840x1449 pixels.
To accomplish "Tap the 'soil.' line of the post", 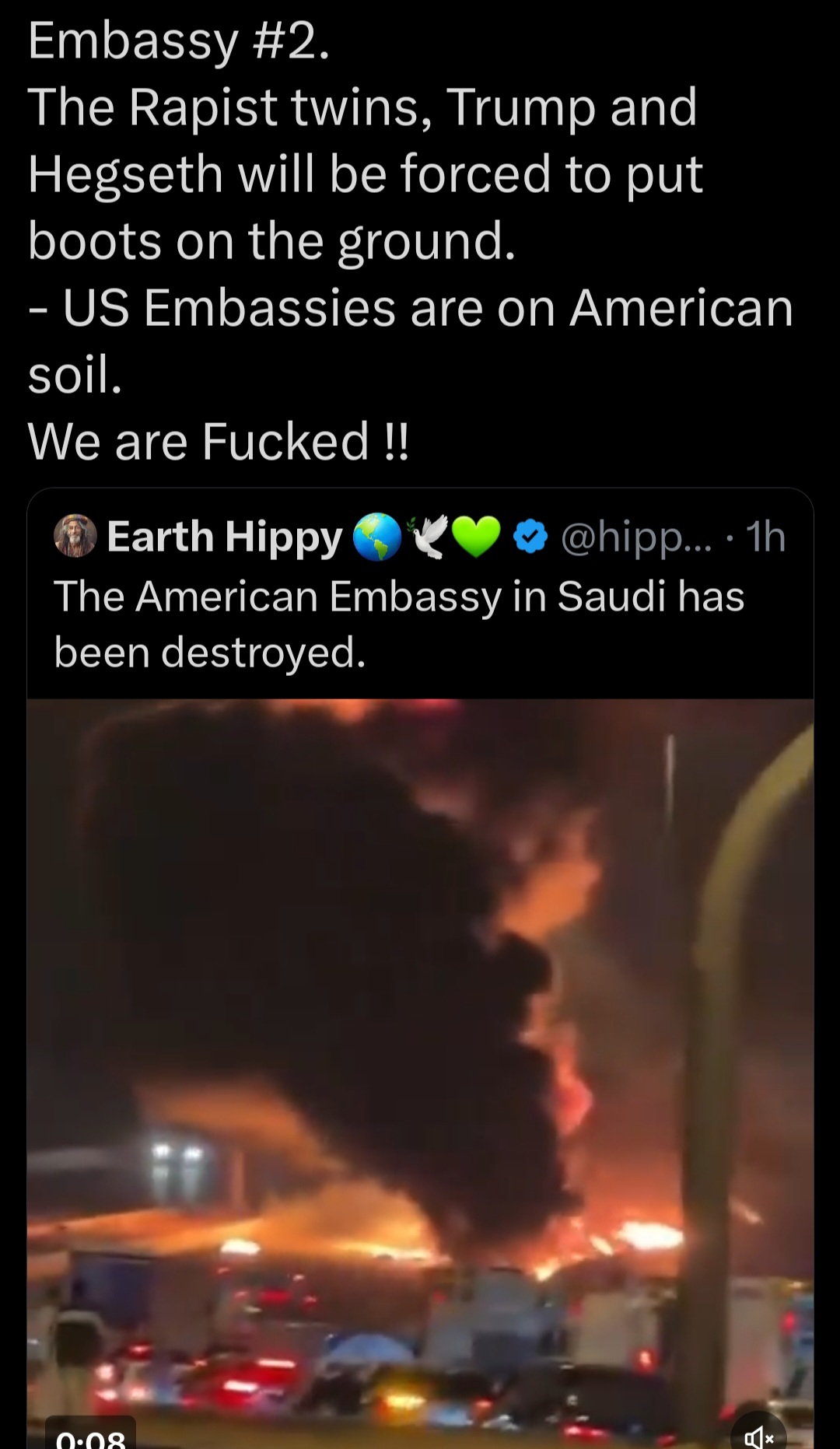I will point(75,375).
